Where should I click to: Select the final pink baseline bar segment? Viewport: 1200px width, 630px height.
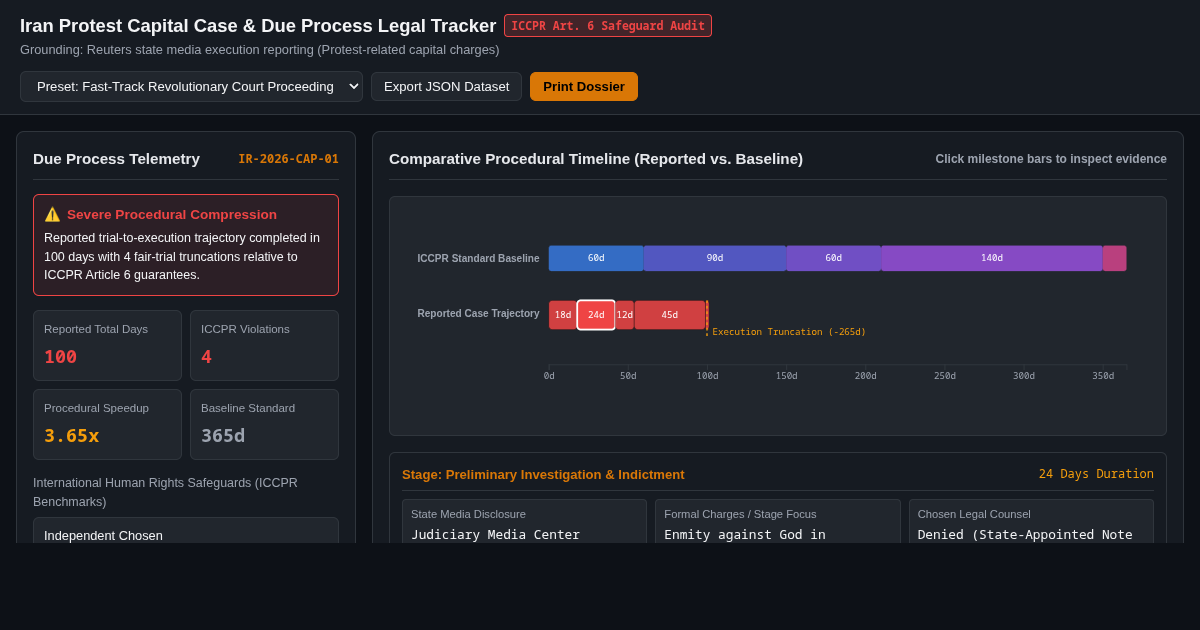click(1115, 258)
